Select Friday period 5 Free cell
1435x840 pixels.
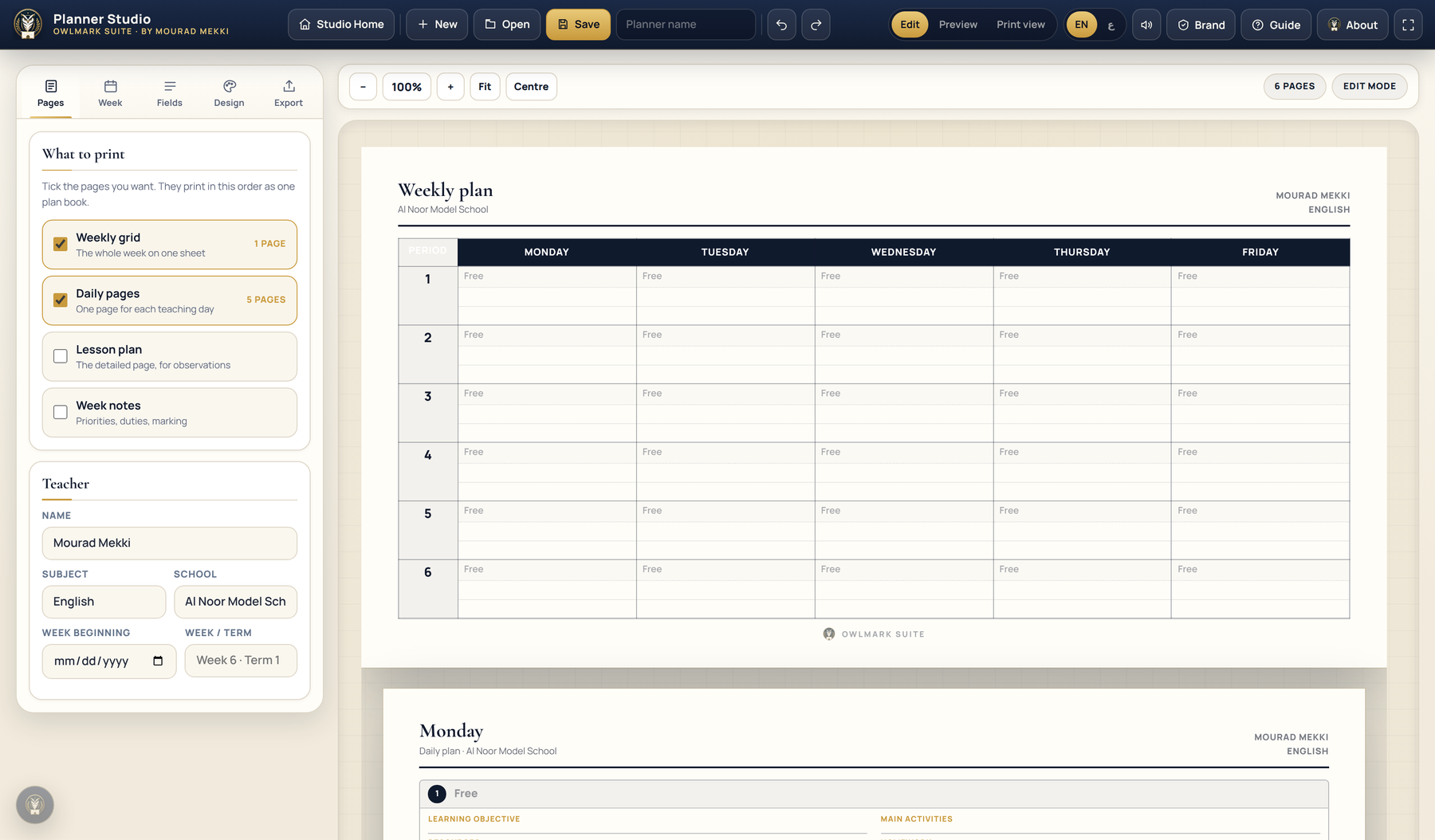(x=1260, y=530)
